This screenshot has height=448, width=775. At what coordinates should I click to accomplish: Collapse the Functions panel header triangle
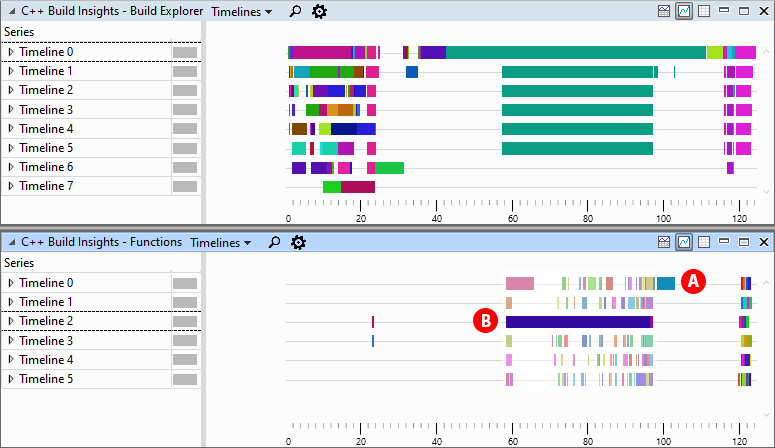tap(11, 242)
